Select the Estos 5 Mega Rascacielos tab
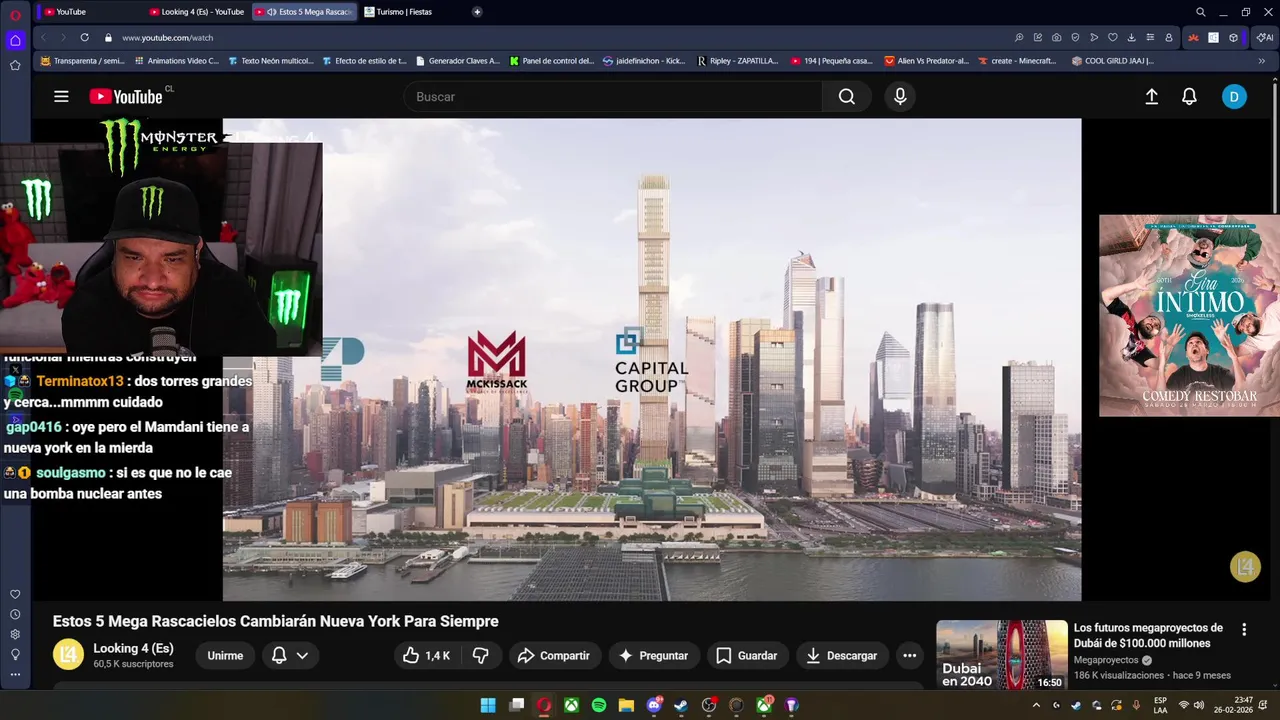This screenshot has height=720, width=1280. 305,12
